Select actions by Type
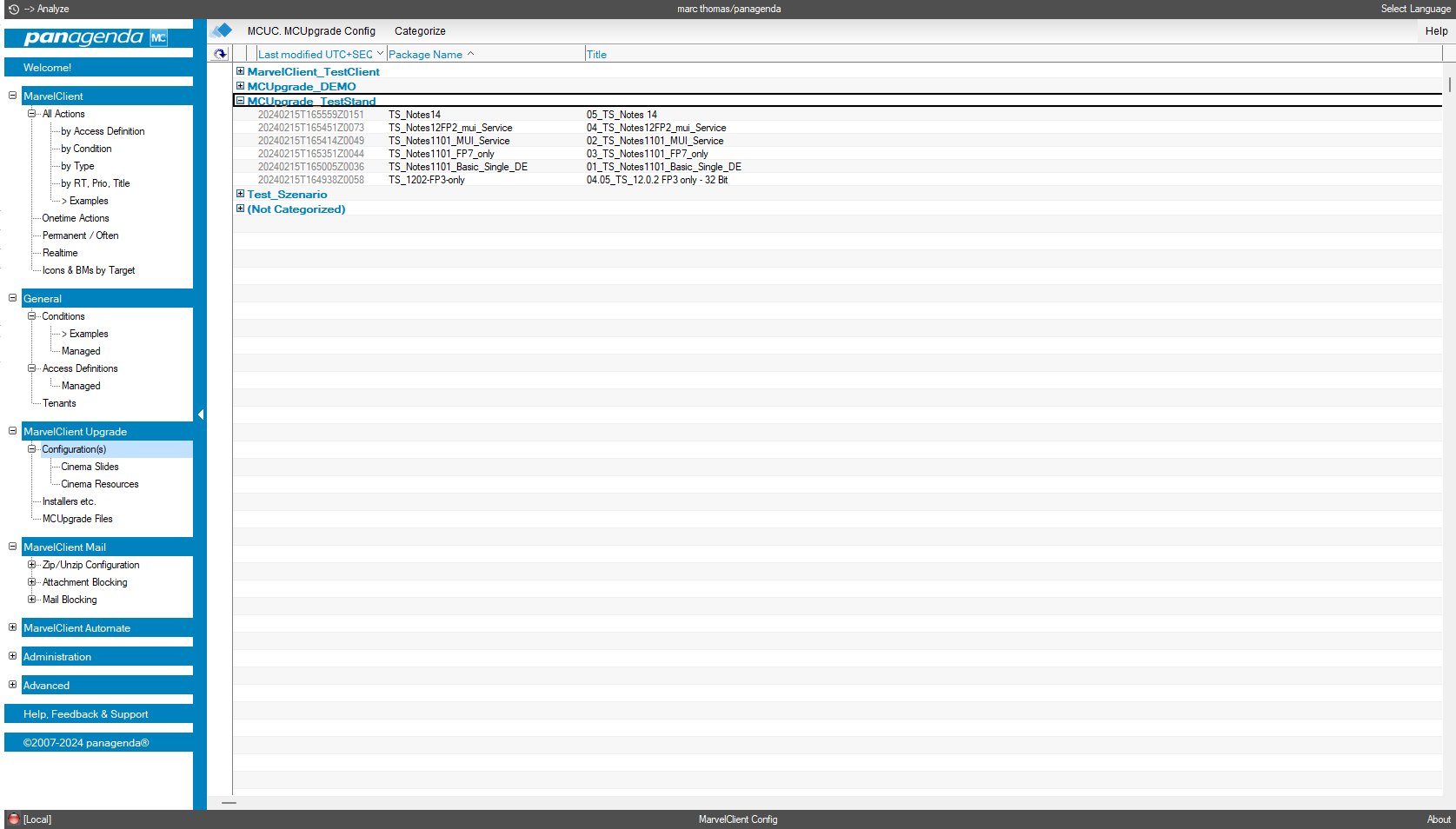The image size is (1456, 829). click(77, 166)
